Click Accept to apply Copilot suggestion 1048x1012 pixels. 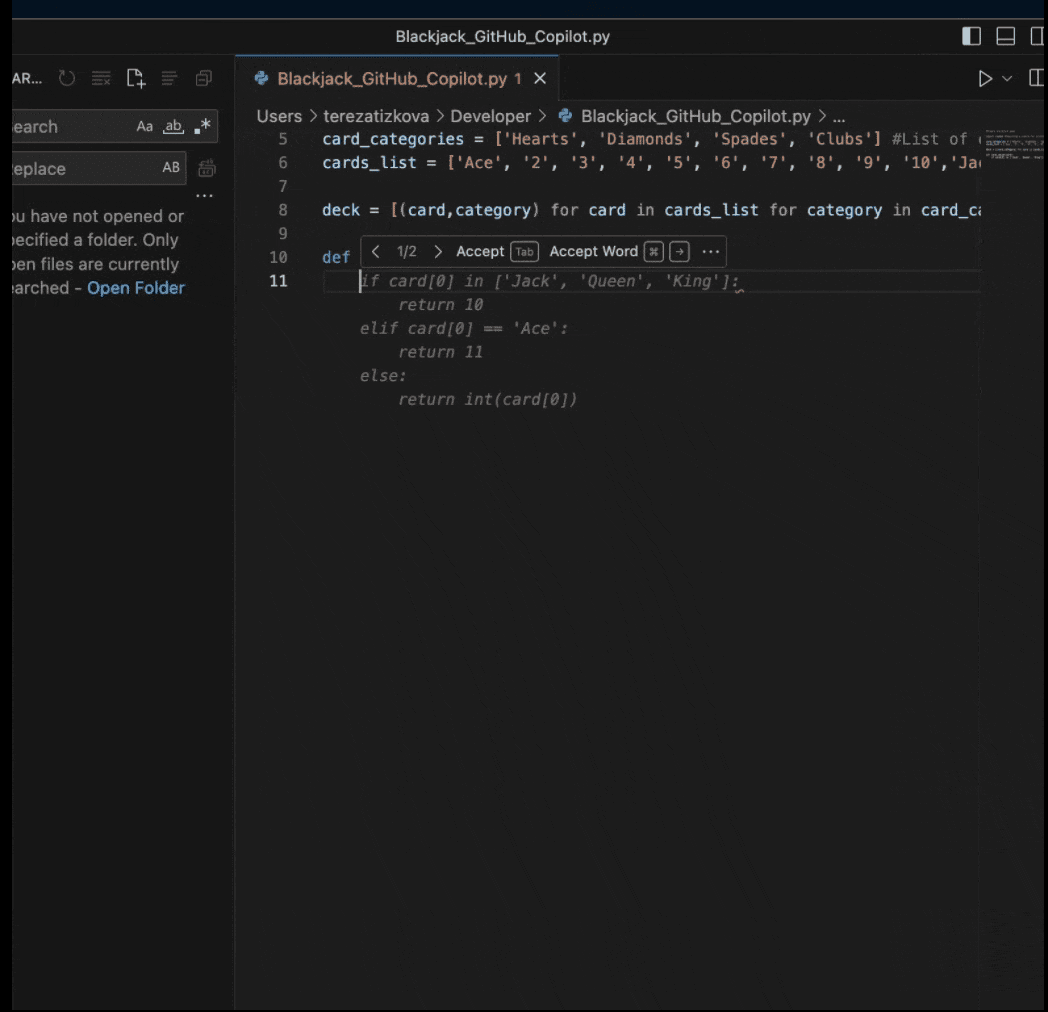[x=480, y=252]
